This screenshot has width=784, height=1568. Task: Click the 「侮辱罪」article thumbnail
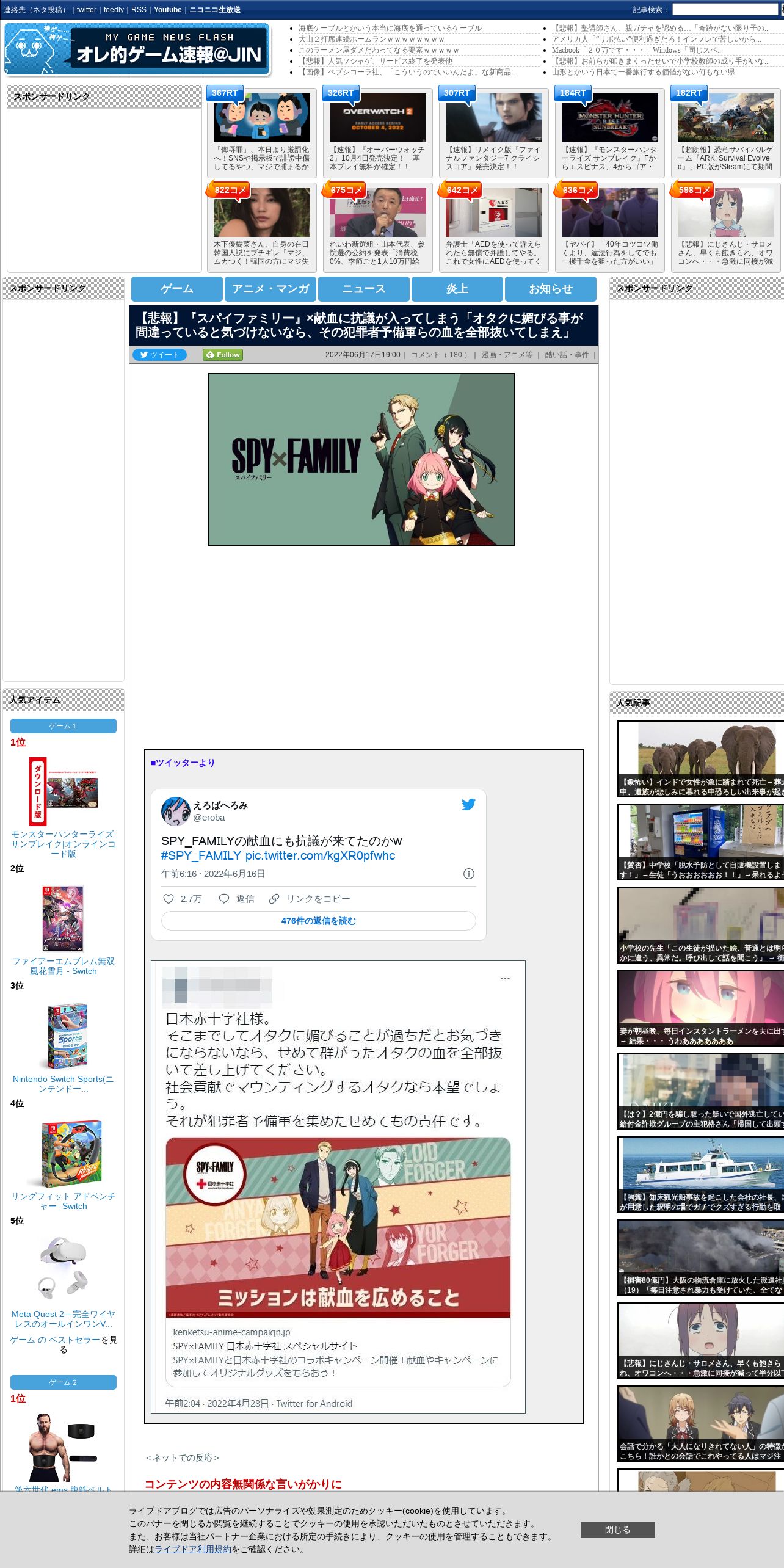point(262,118)
